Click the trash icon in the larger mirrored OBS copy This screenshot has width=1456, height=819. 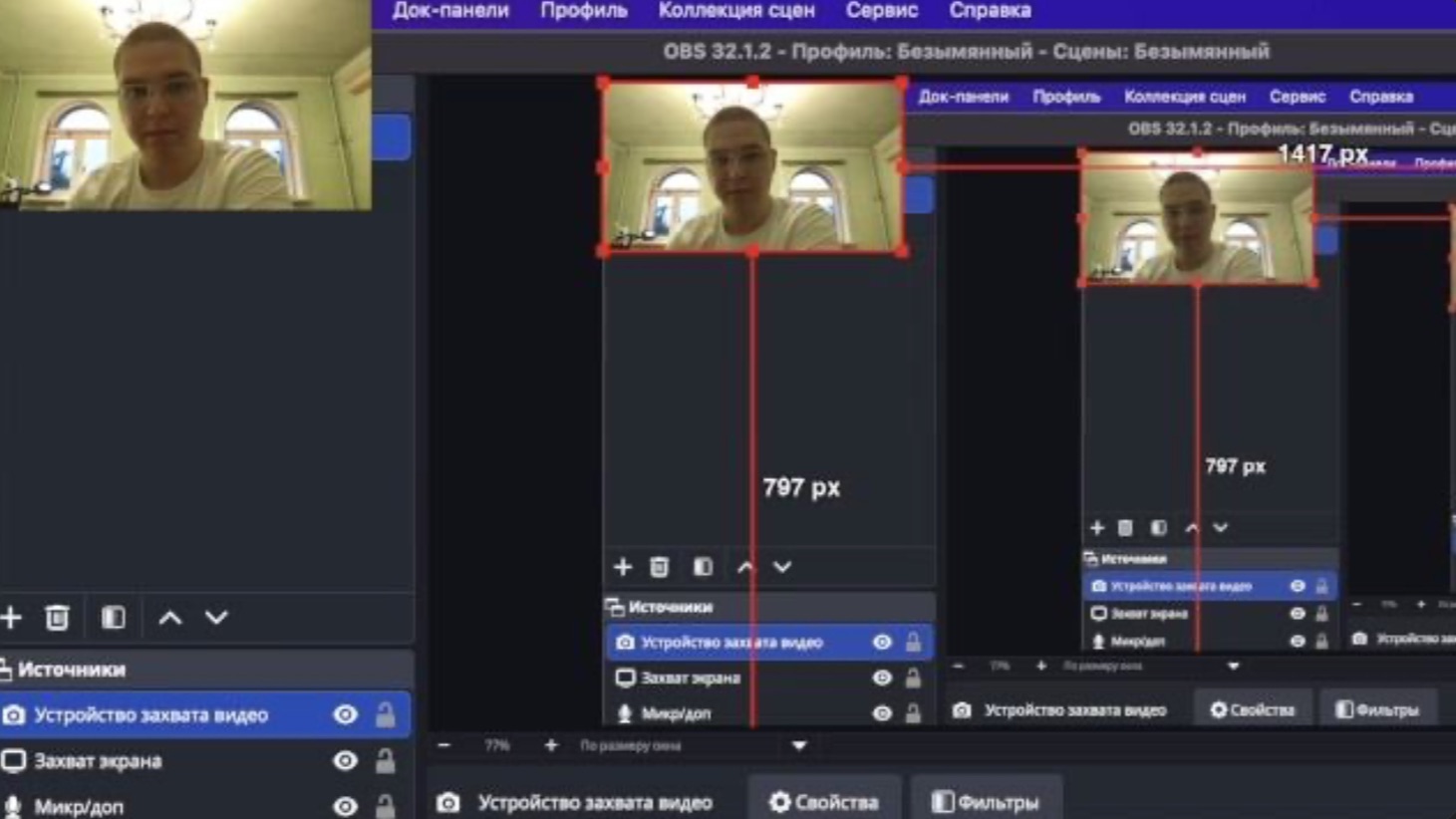pos(660,567)
